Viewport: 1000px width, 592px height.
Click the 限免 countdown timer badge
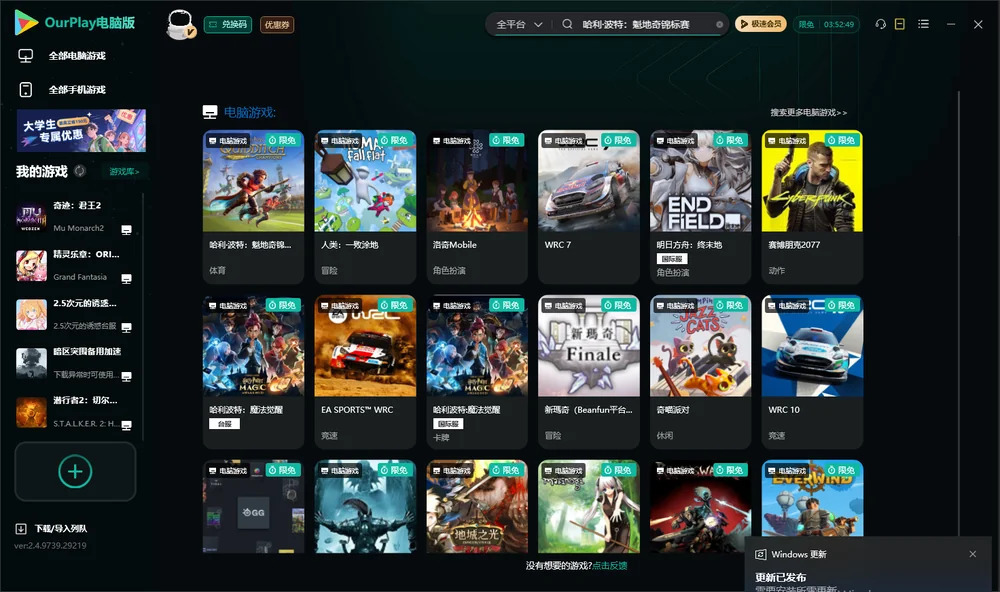coord(826,24)
